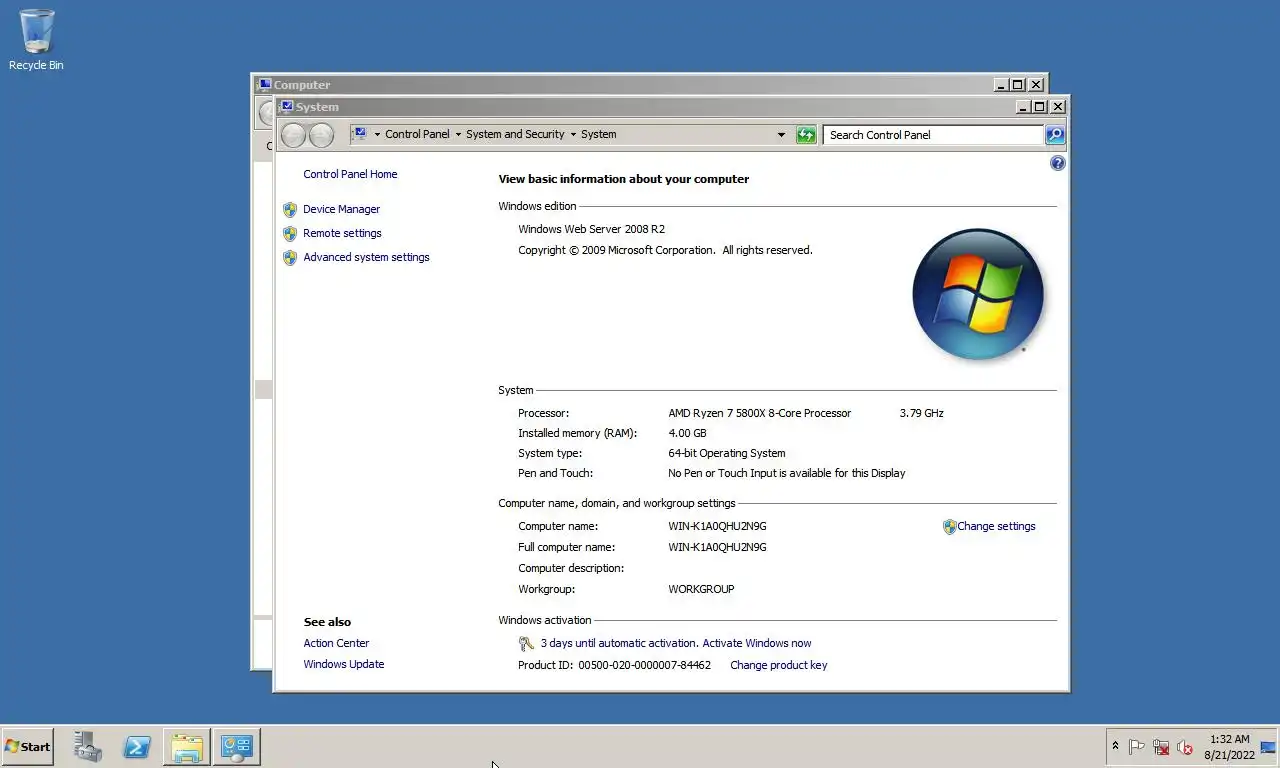Refresh the System page with green arrows

click(806, 134)
